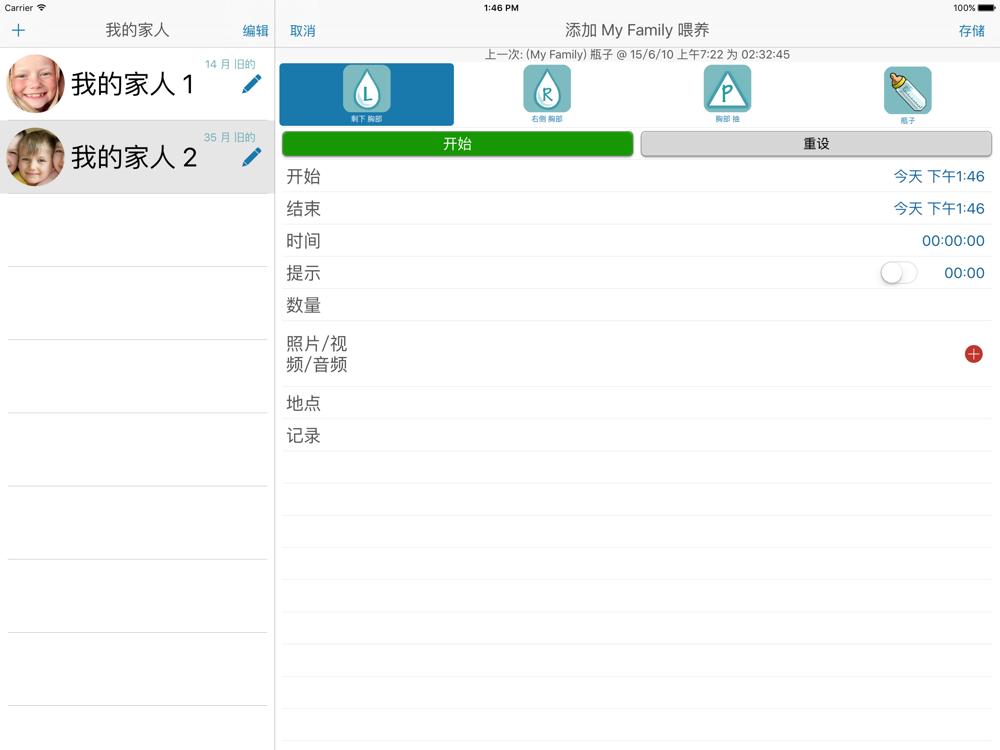Edit 我的家人 1 with pencil icon
The image size is (1000, 750).
(252, 84)
